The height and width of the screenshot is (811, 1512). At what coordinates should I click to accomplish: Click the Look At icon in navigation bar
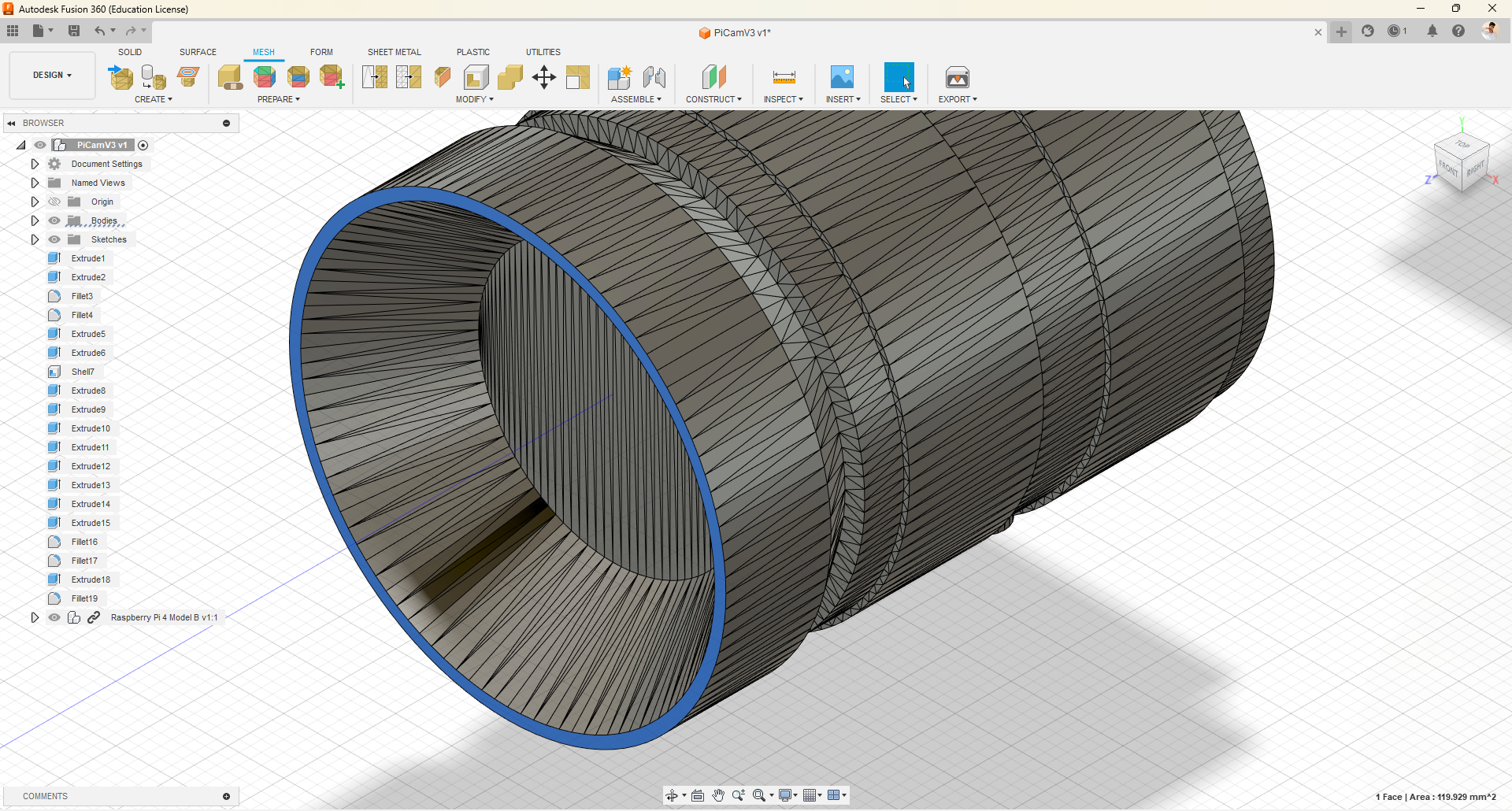pyautogui.click(x=698, y=795)
